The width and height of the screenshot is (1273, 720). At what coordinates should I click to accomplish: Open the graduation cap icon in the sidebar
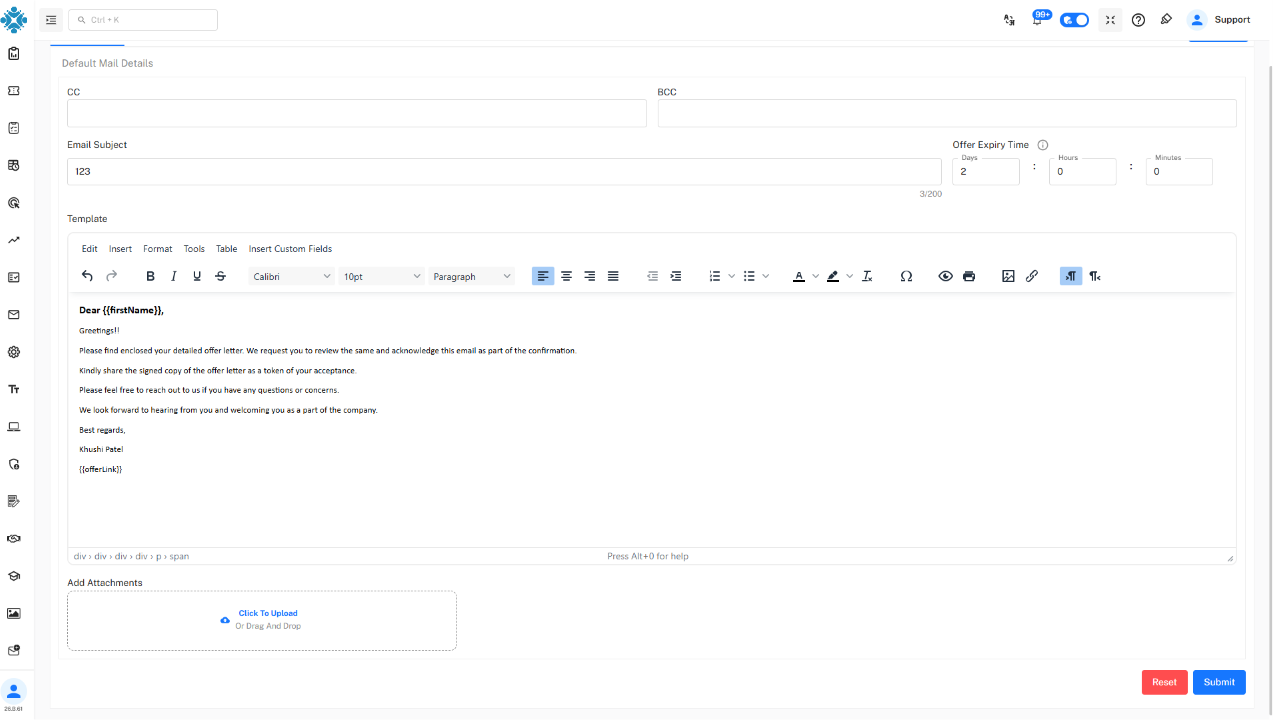[14, 576]
